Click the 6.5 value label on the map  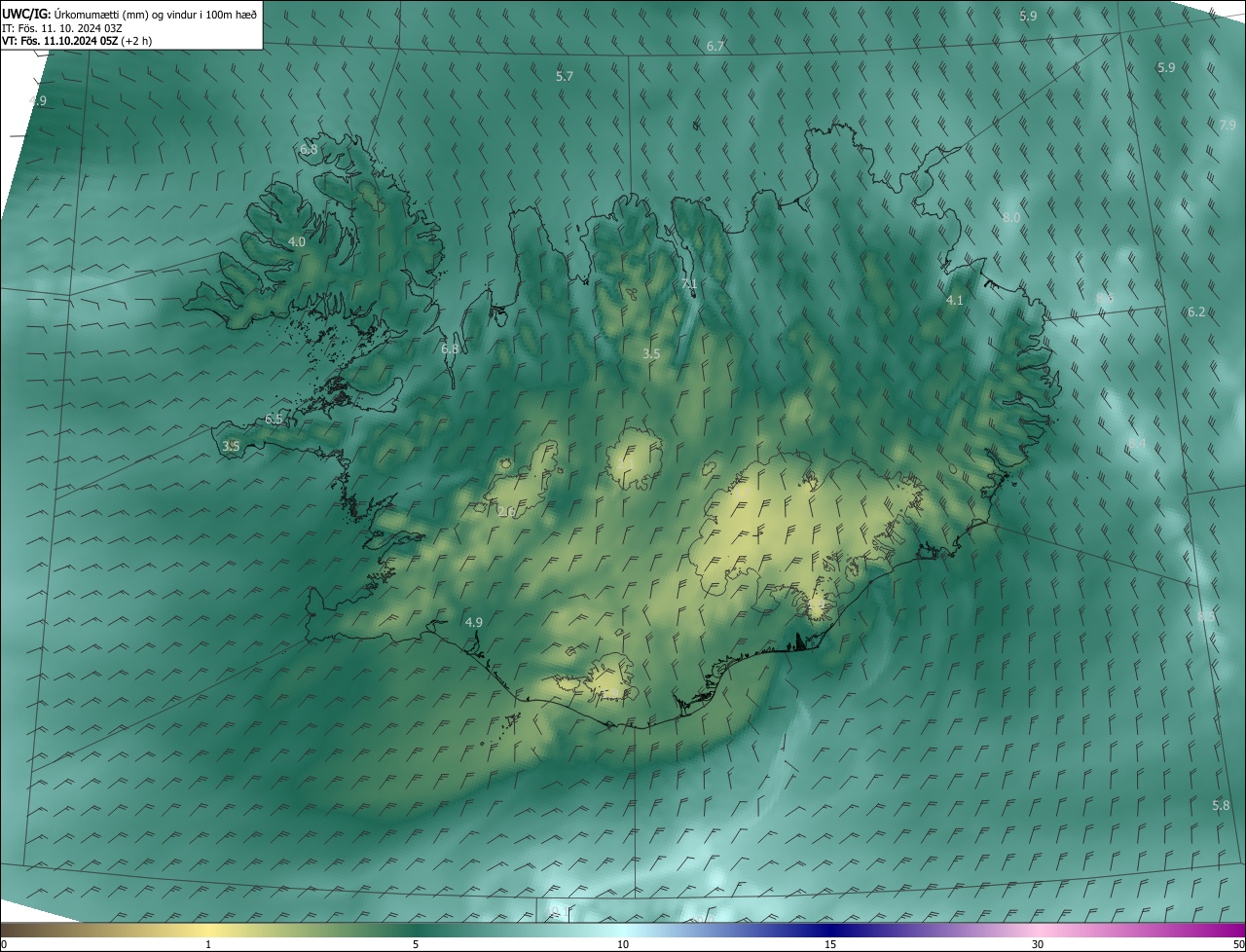[275, 419]
